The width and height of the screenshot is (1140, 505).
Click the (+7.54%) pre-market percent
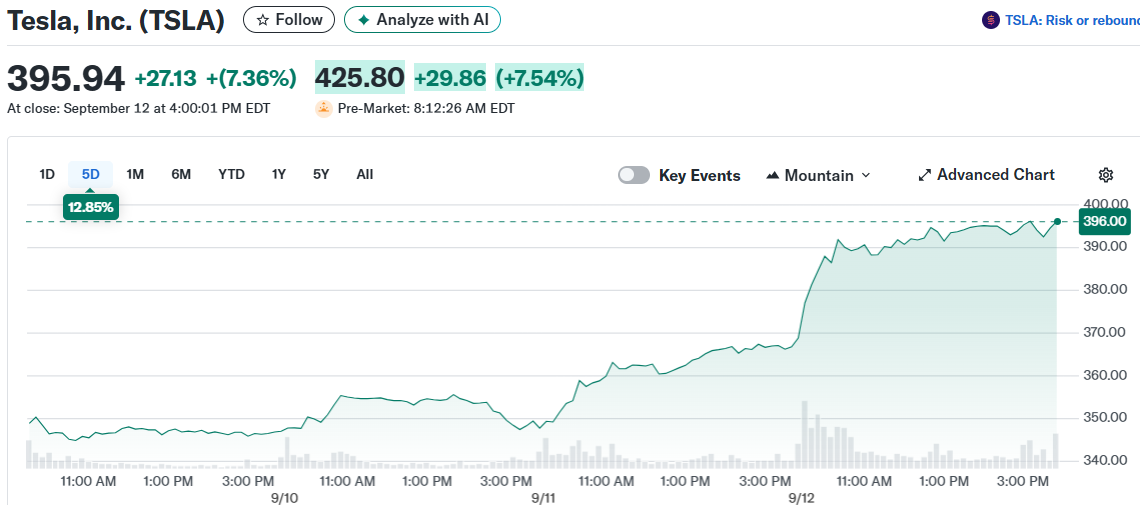coord(539,78)
